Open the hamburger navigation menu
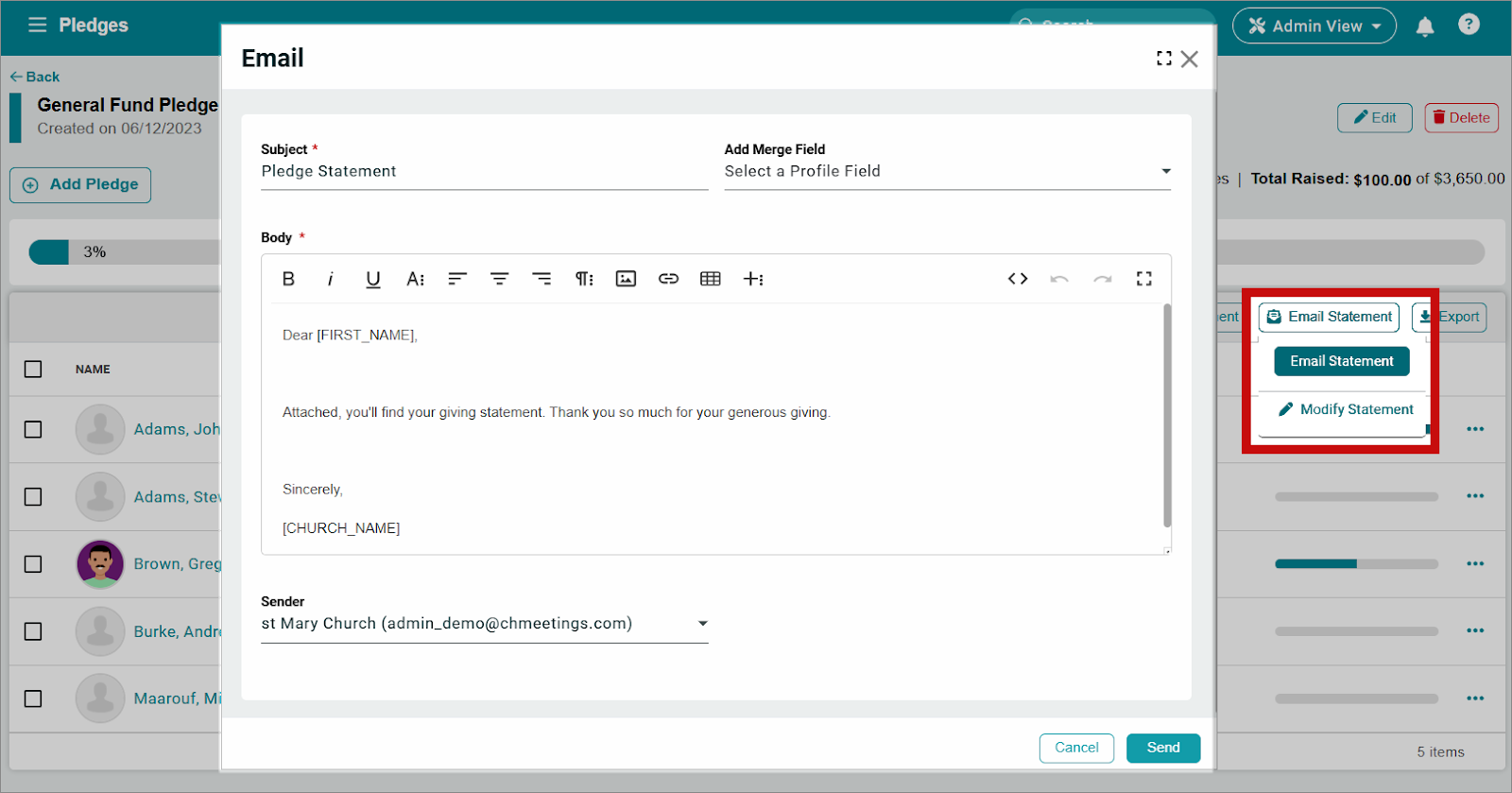This screenshot has height=793, width=1512. pos(38,26)
